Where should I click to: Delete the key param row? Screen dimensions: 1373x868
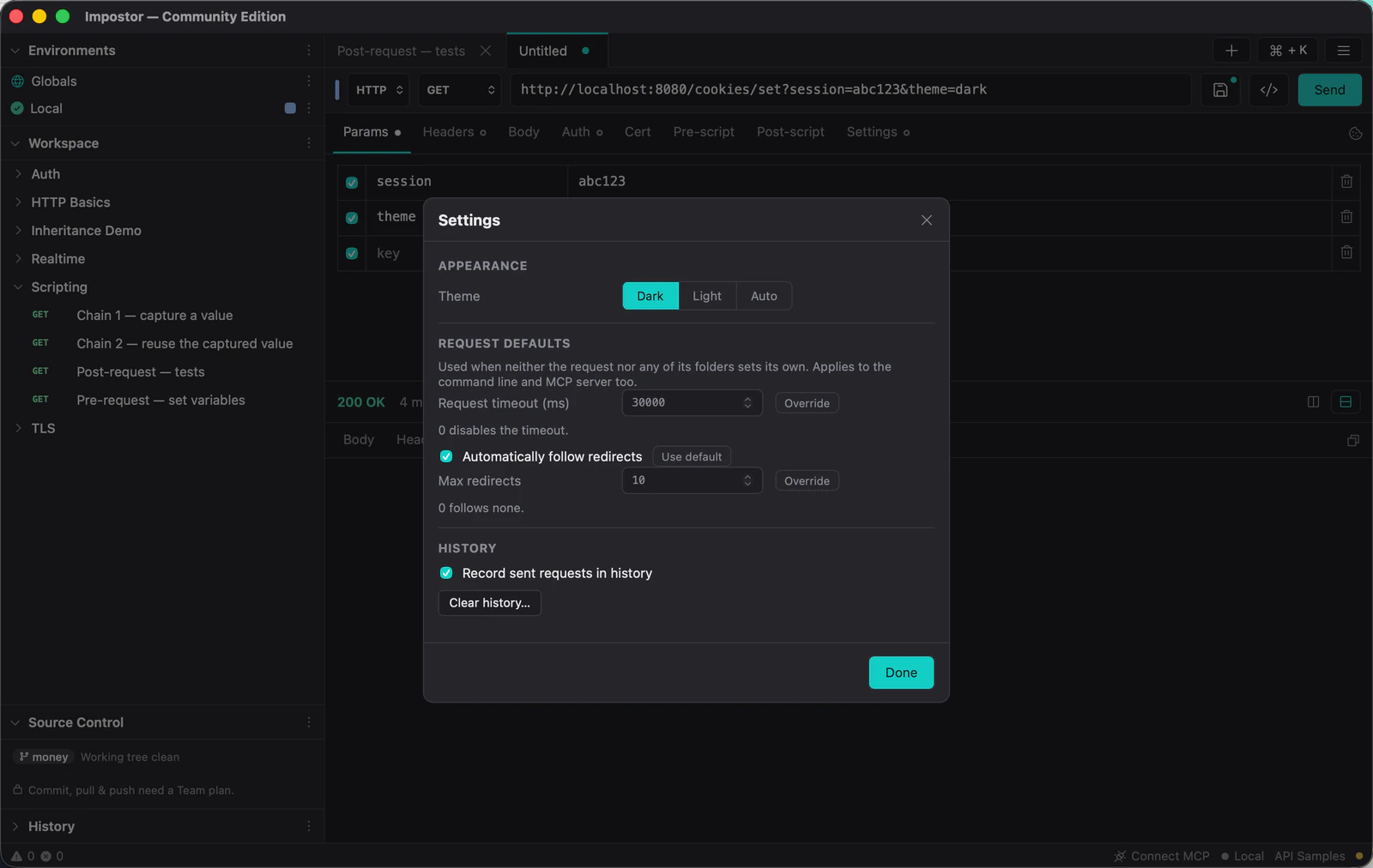pyautogui.click(x=1346, y=252)
